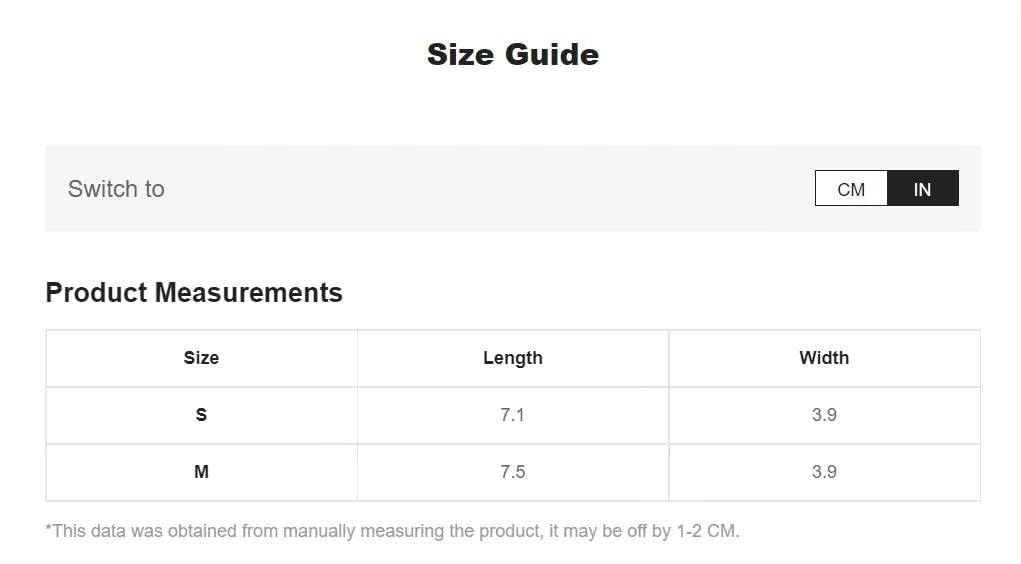Click the manual measurement disclaimer text
The image size is (1021, 564).
point(392,531)
